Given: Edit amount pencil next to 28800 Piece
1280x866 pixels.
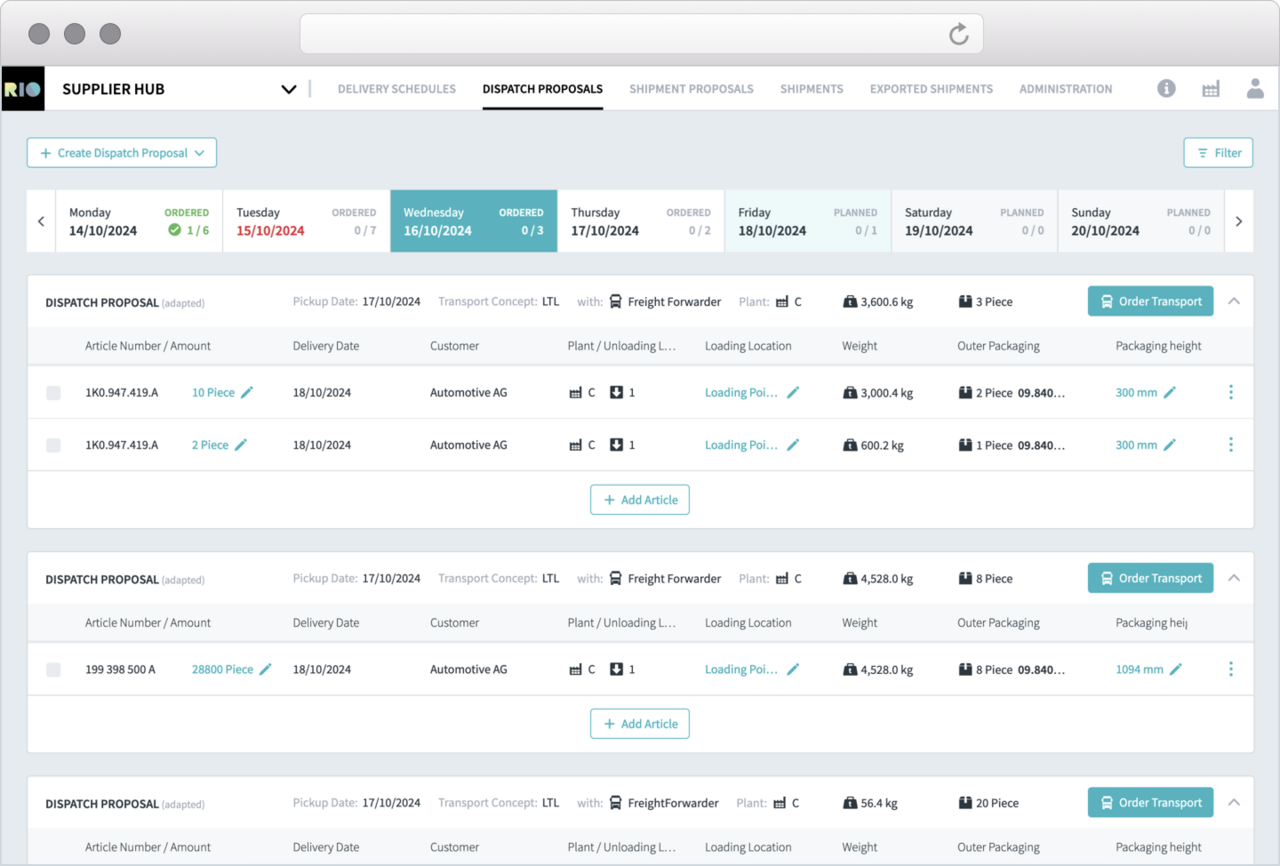Looking at the screenshot, I should 266,669.
